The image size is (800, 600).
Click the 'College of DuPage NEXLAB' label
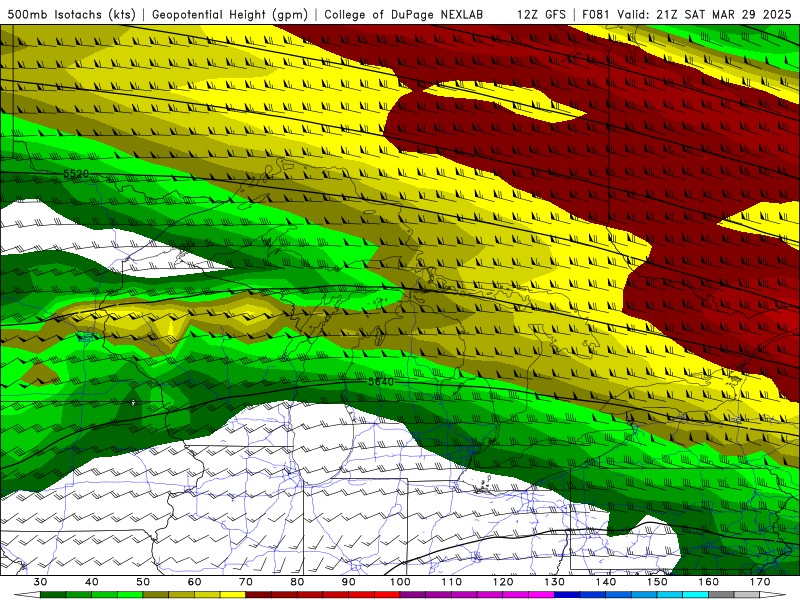click(x=404, y=15)
